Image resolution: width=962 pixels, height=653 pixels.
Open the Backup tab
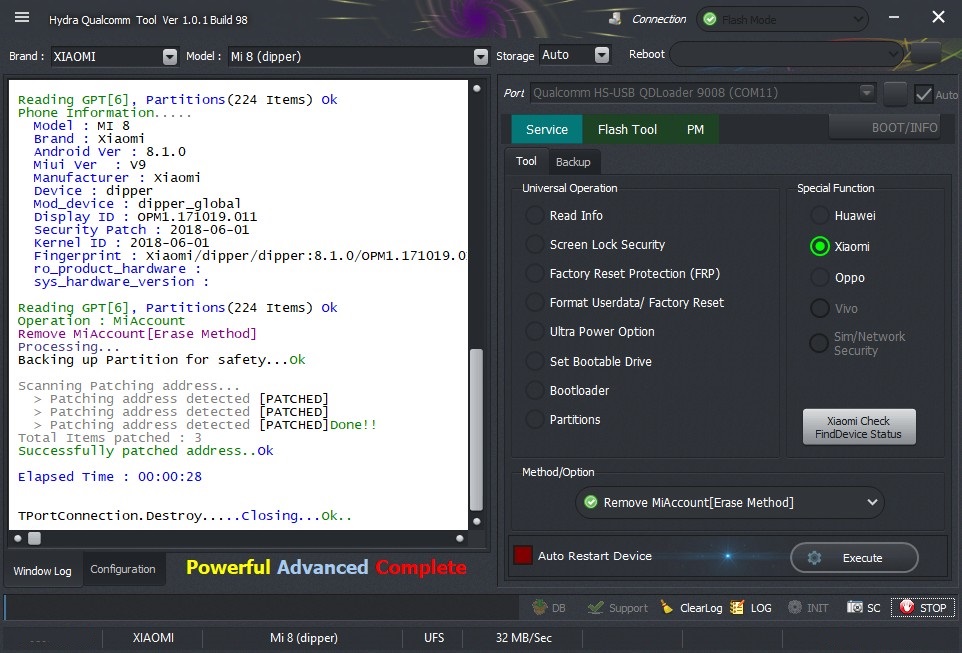coord(573,162)
